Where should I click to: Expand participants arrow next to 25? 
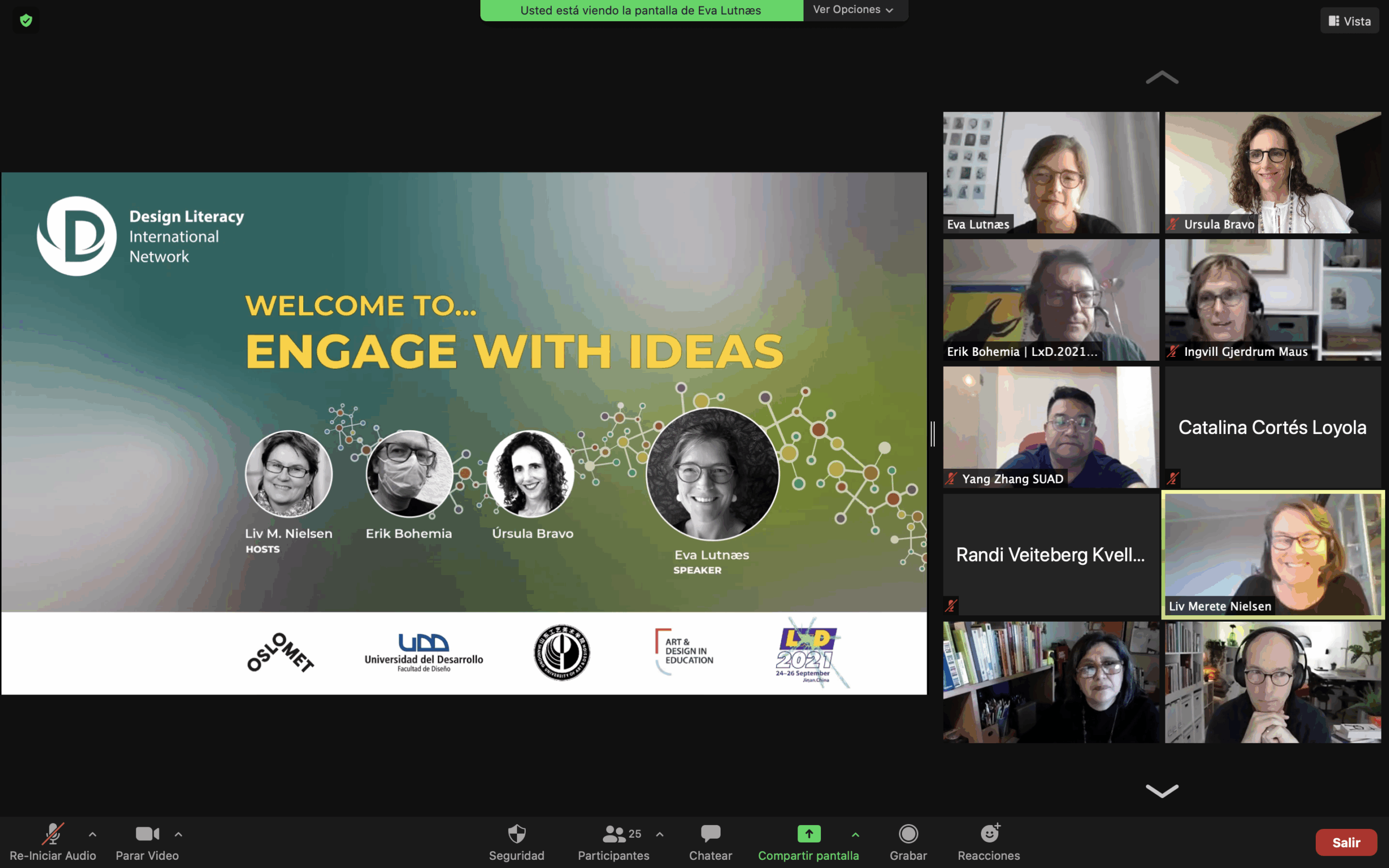[659, 834]
